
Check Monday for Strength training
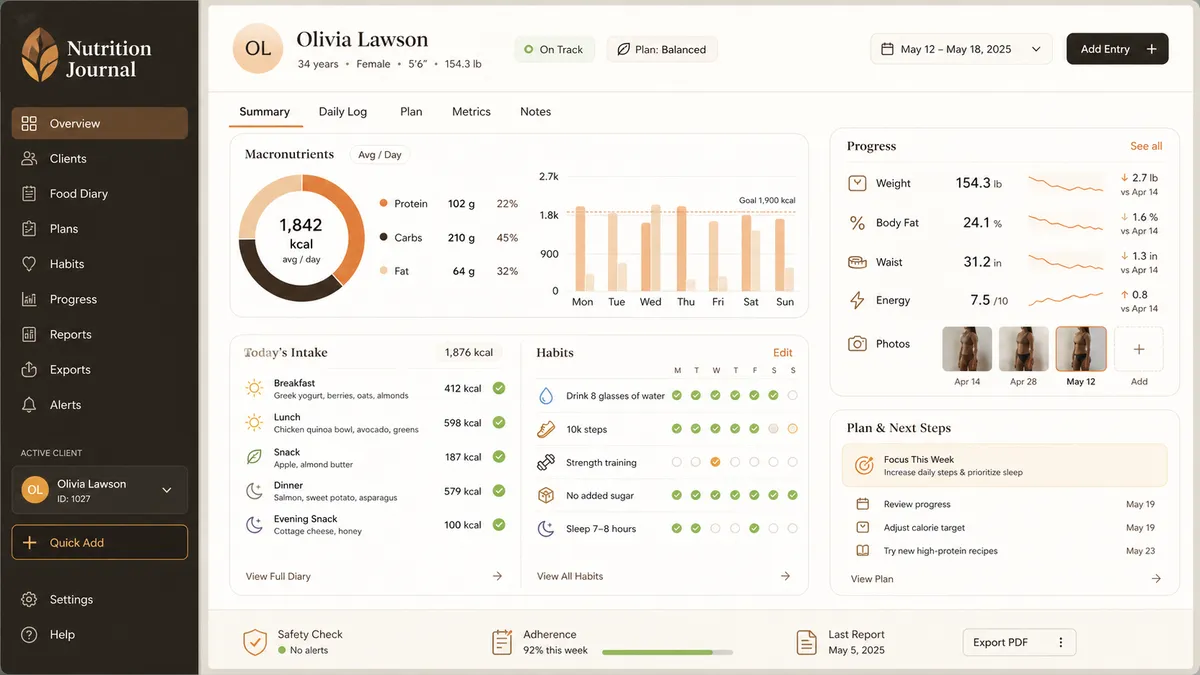click(677, 463)
